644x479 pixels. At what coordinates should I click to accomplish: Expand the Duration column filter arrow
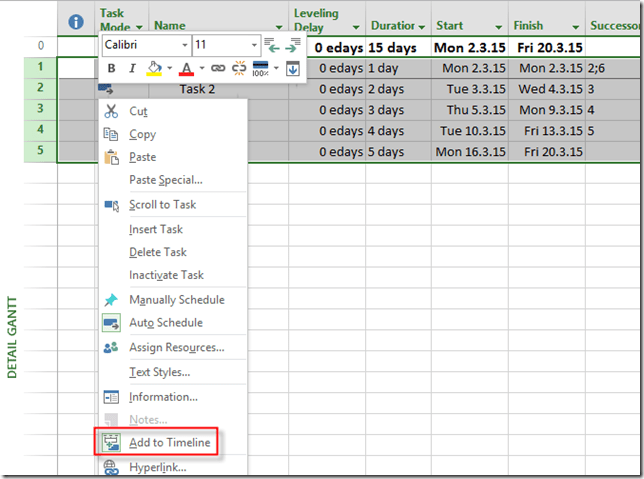coord(423,26)
